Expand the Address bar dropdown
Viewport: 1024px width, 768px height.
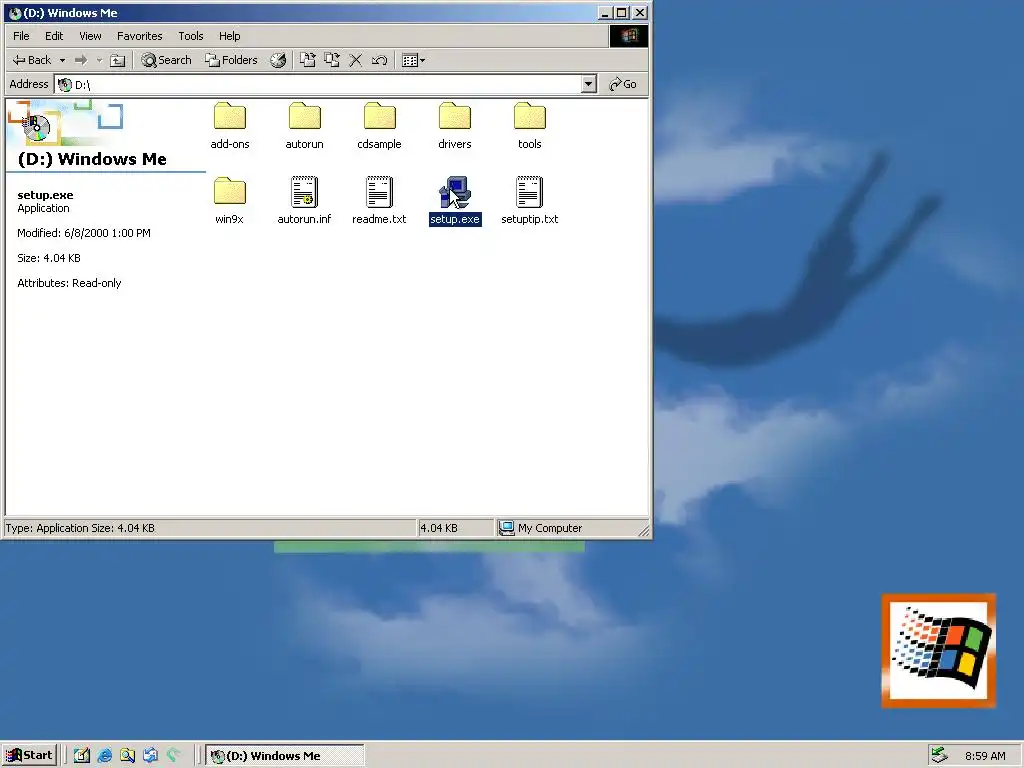point(588,84)
